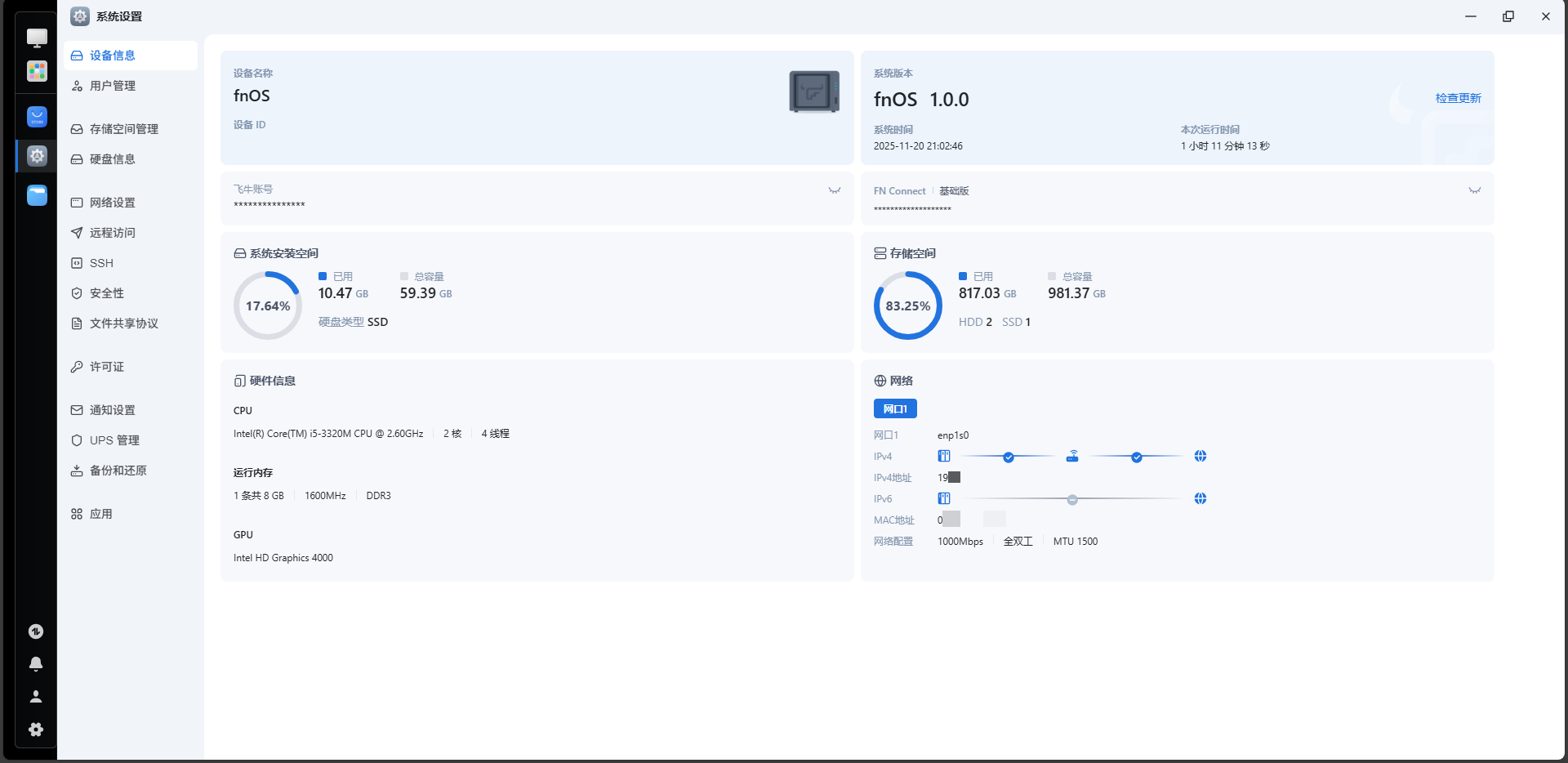Click the uptime value 1 小时 11 分钟 13 秒
This screenshot has width=1568, height=763.
tap(1225, 146)
